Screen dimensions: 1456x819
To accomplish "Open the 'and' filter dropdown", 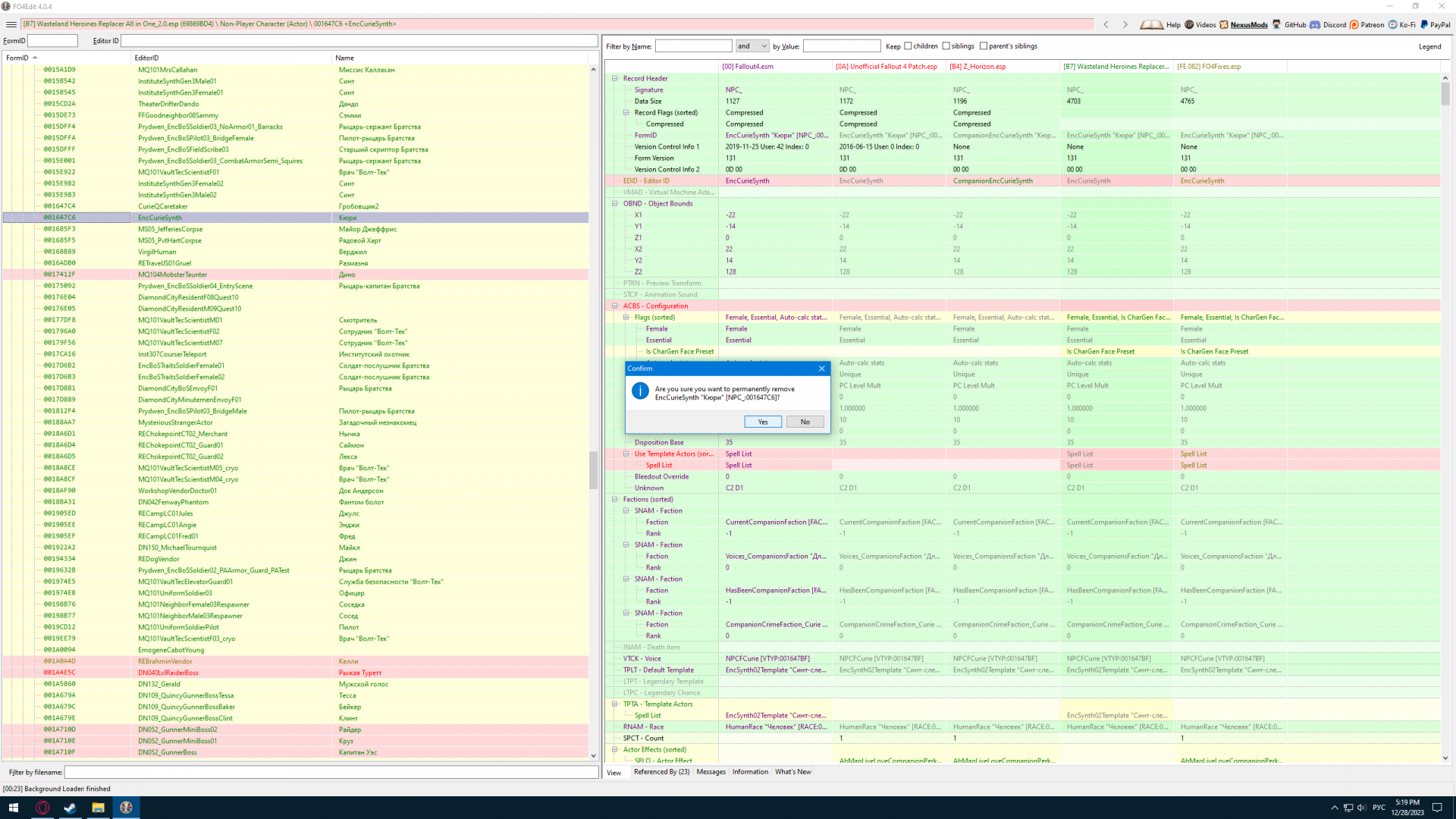I will pyautogui.click(x=752, y=46).
